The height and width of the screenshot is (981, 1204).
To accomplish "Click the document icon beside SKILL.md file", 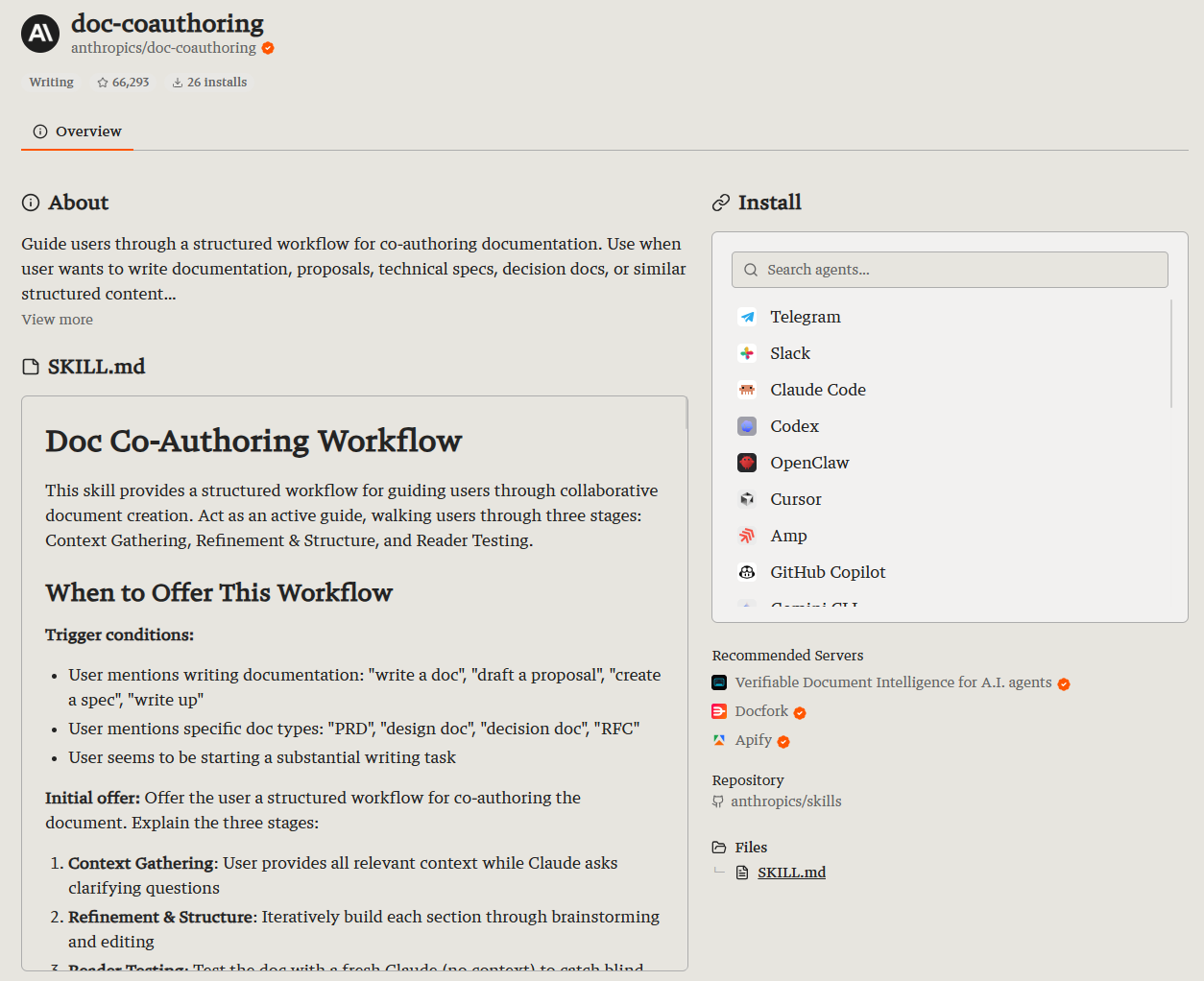I will (742, 873).
